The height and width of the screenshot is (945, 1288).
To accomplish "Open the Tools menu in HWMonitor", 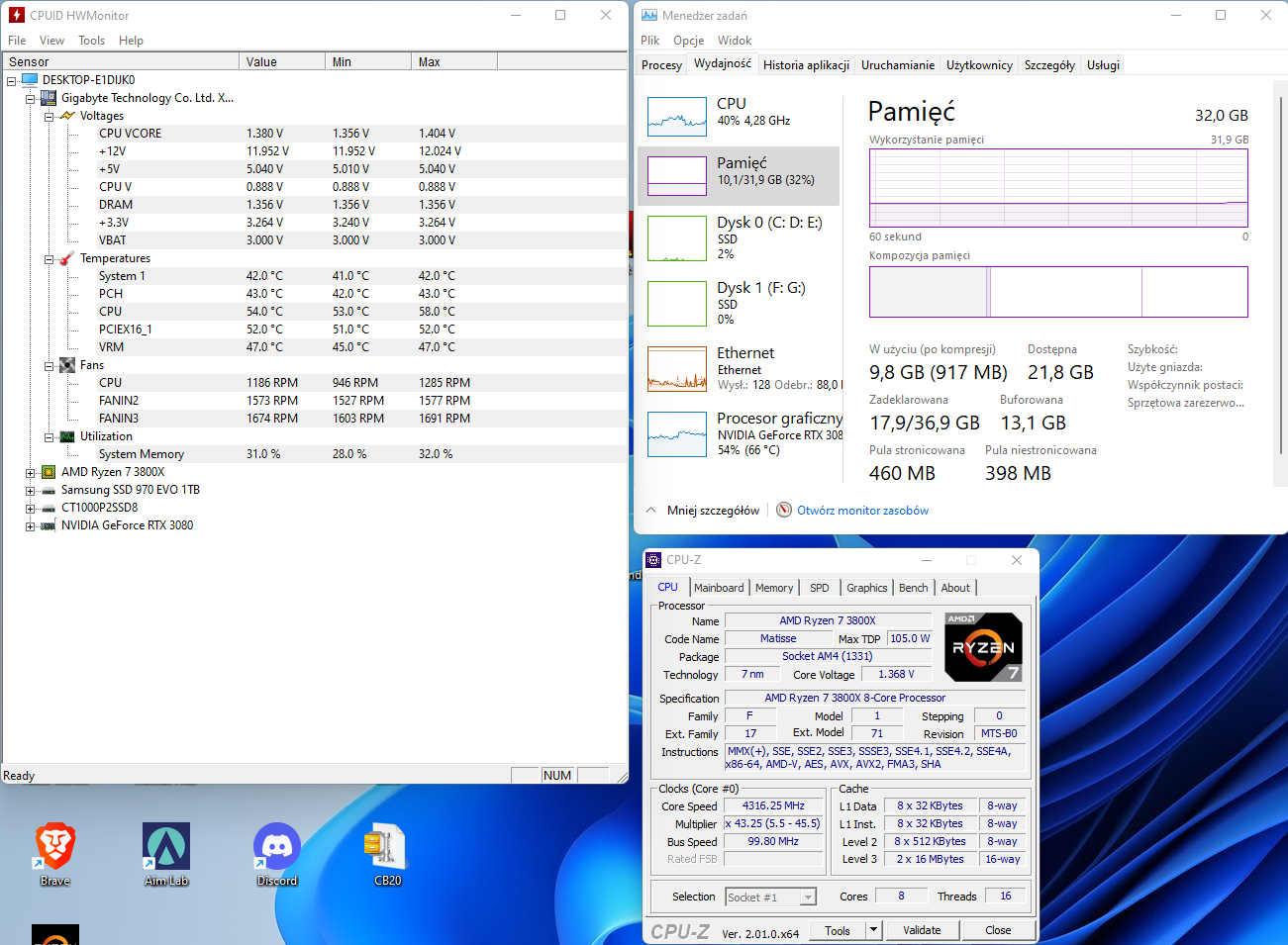I will pyautogui.click(x=91, y=41).
